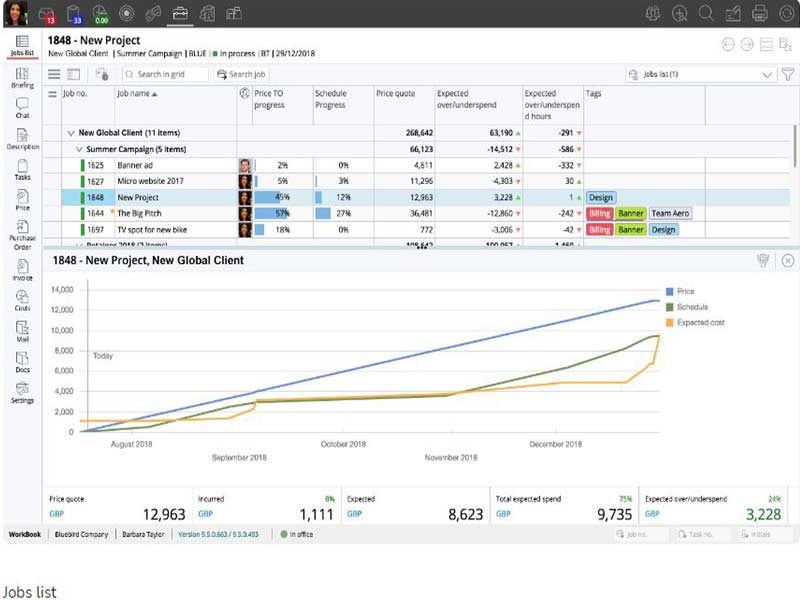Open the Invoice section icon
The image size is (800, 600).
[22, 269]
